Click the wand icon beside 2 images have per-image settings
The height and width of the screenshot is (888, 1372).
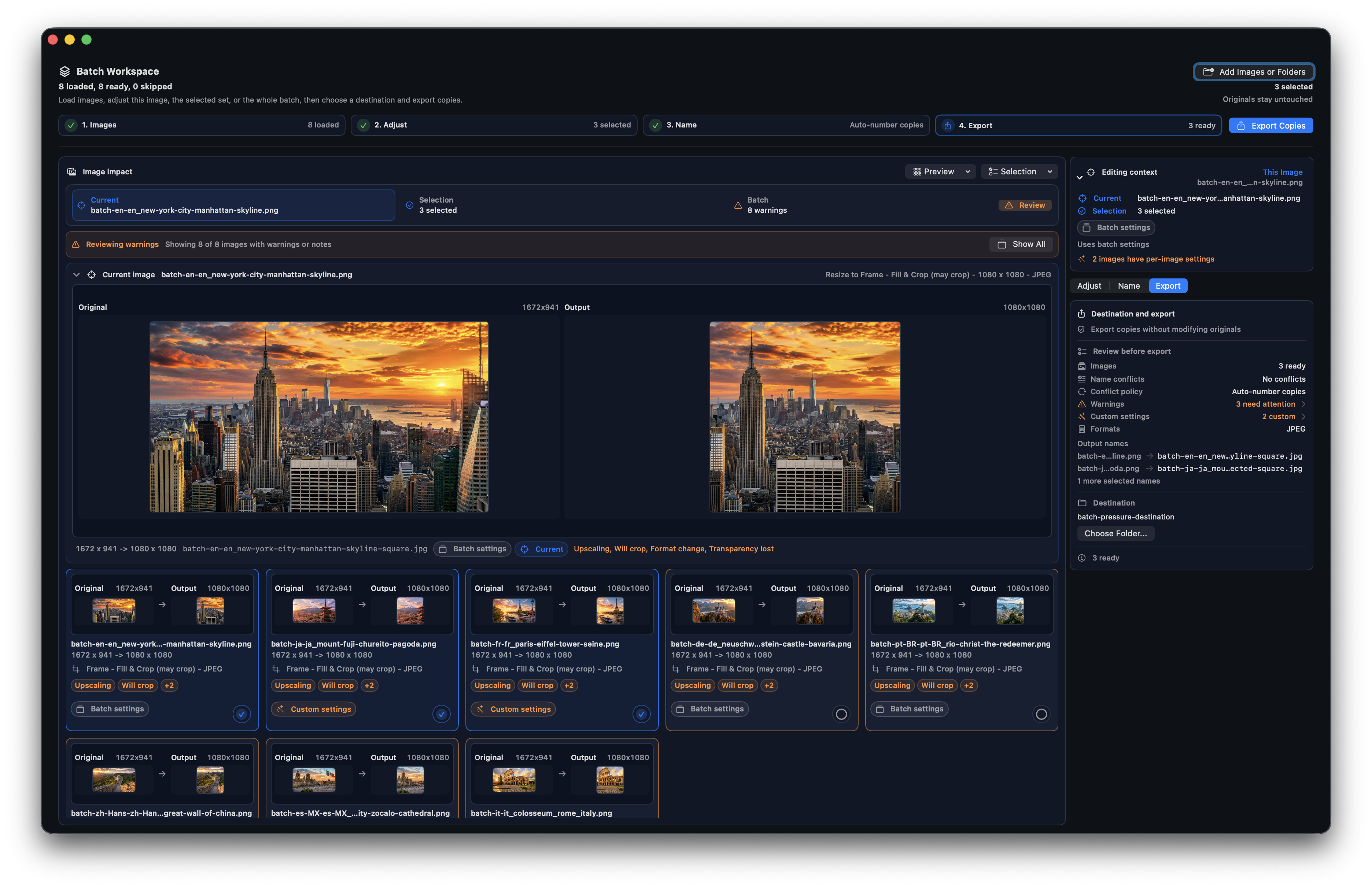pyautogui.click(x=1082, y=259)
